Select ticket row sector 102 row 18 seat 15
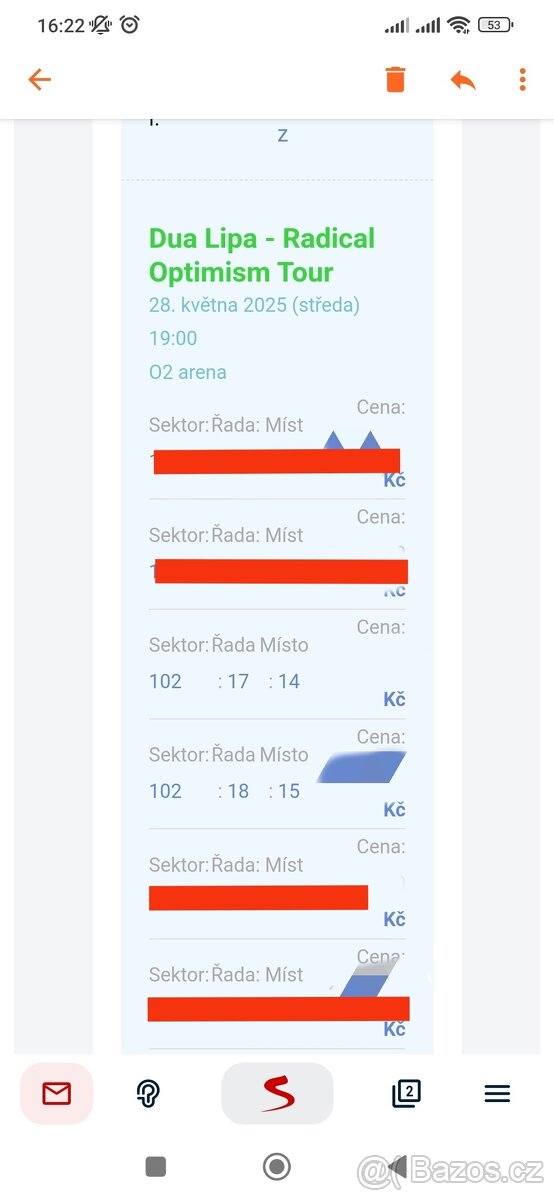The image size is (554, 1200). click(x=277, y=774)
